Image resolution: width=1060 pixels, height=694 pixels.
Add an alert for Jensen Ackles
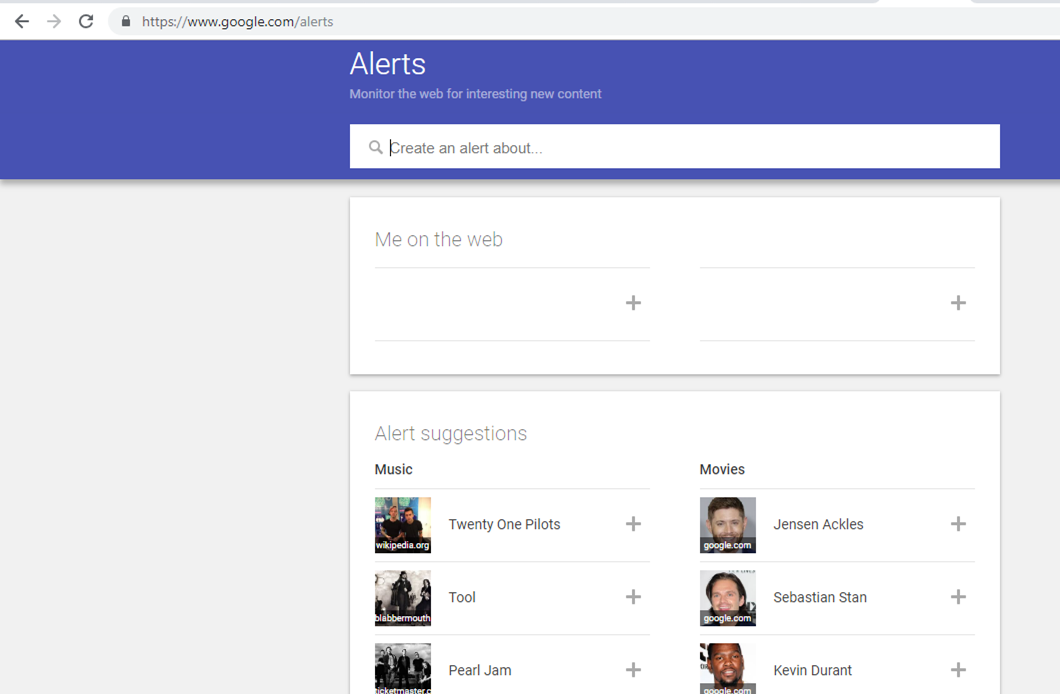958,524
